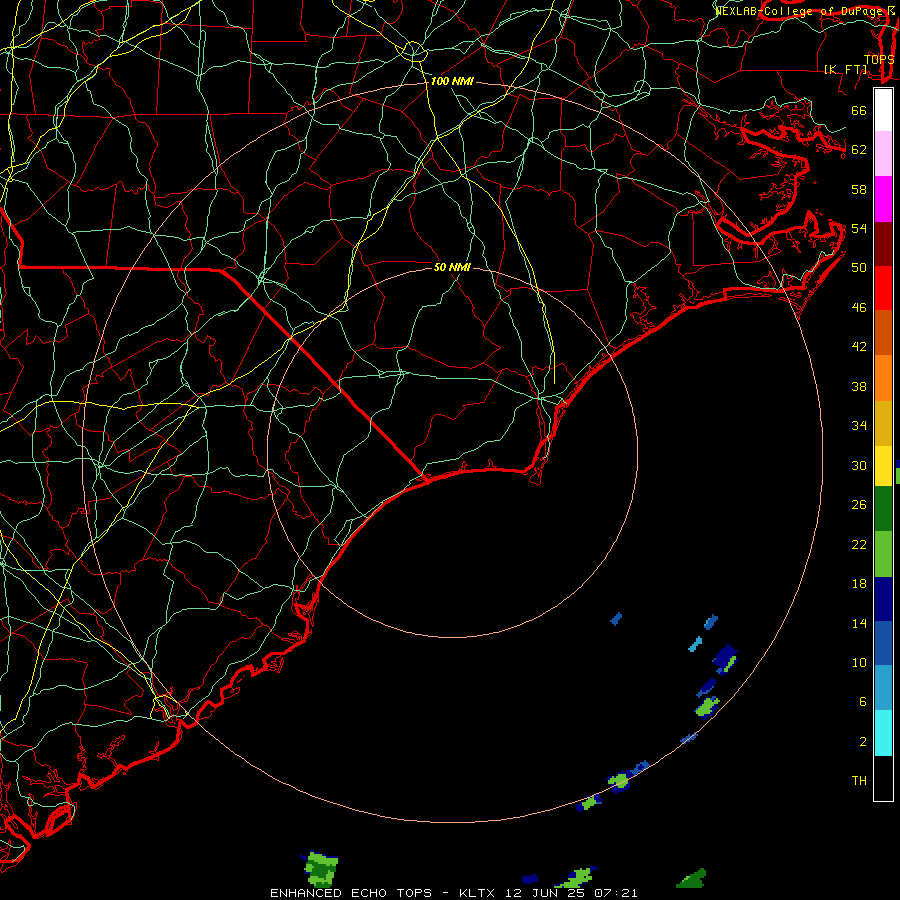Select the bright orange legend swatch
The width and height of the screenshot is (900, 900).
coord(883,377)
